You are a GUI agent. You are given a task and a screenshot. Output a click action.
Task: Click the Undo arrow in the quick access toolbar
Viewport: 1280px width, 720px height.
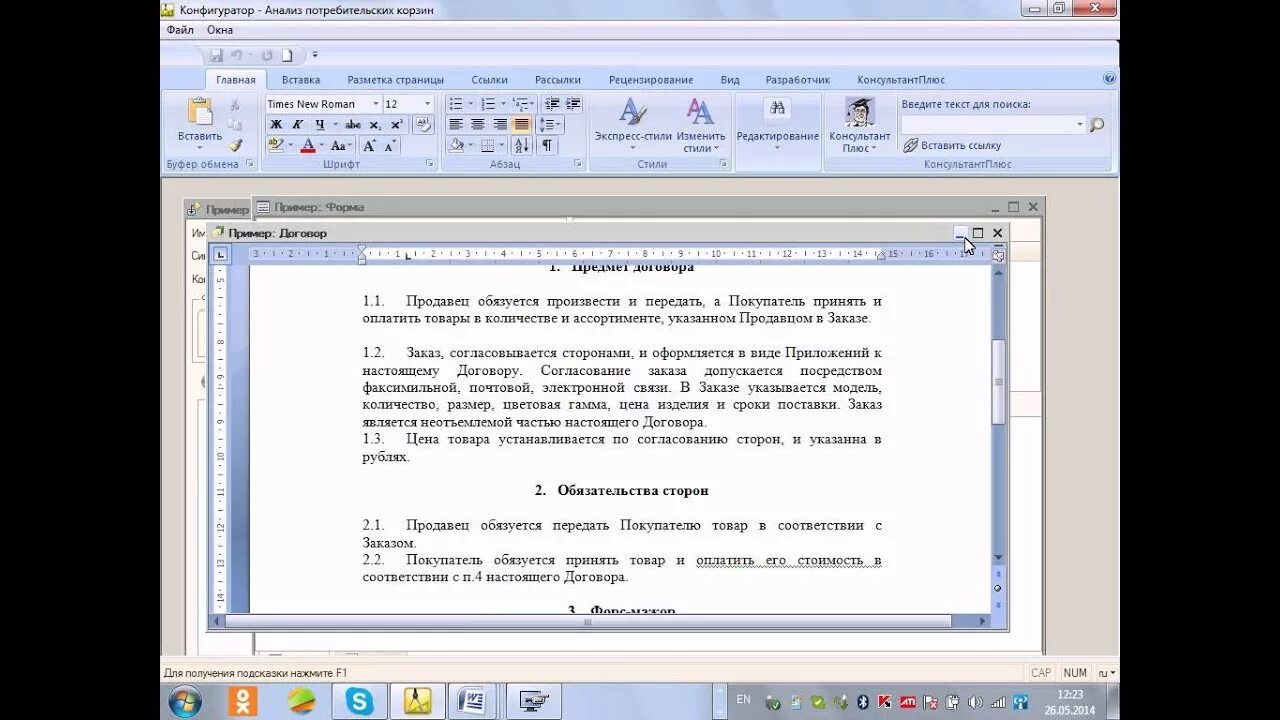237,55
